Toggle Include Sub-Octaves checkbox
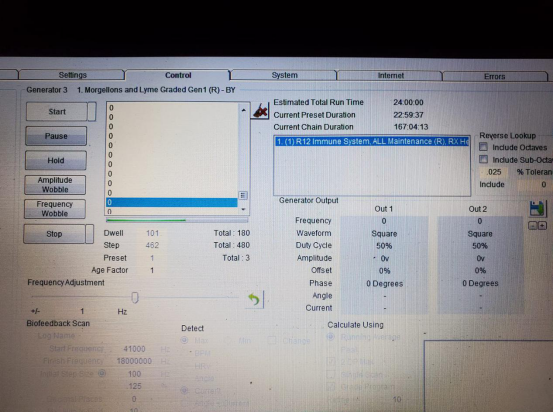 click(x=483, y=159)
